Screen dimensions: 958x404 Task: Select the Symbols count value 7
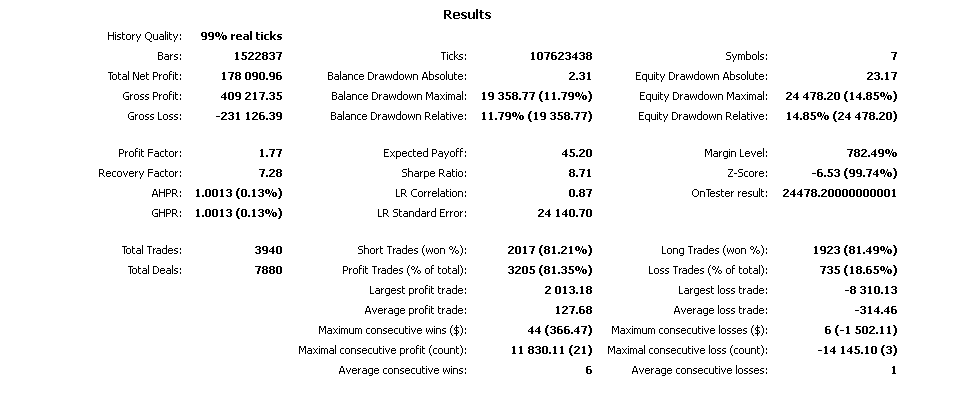coord(893,56)
